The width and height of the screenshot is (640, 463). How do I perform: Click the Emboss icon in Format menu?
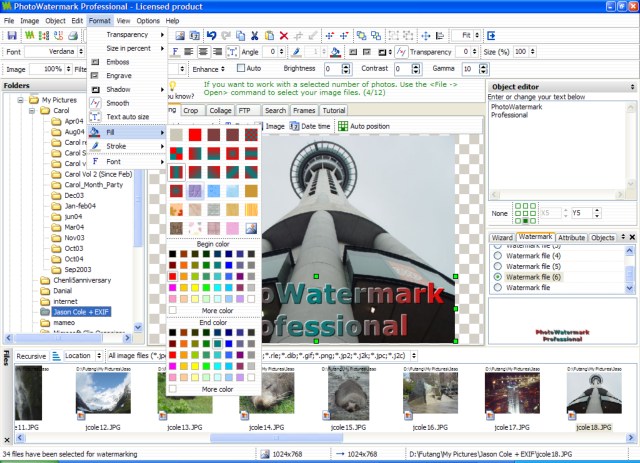click(97, 62)
